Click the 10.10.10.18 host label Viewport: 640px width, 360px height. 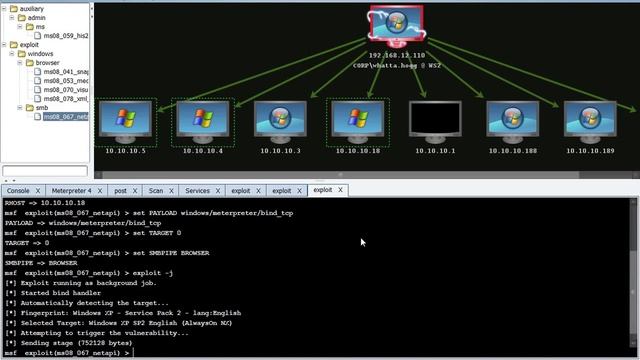tap(358, 151)
